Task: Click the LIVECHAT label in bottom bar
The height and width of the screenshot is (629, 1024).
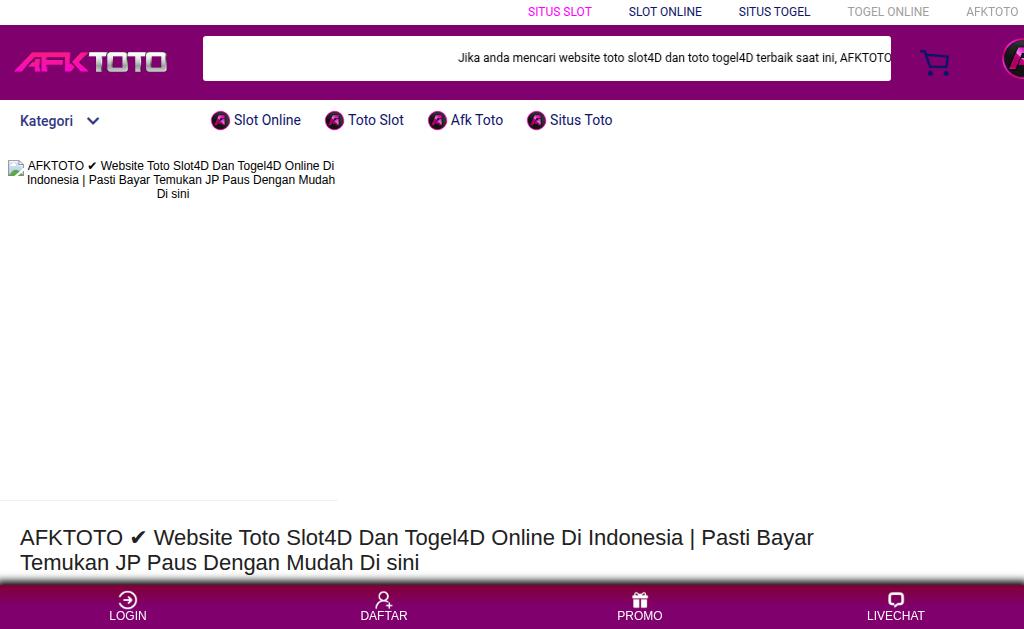Action: [896, 616]
